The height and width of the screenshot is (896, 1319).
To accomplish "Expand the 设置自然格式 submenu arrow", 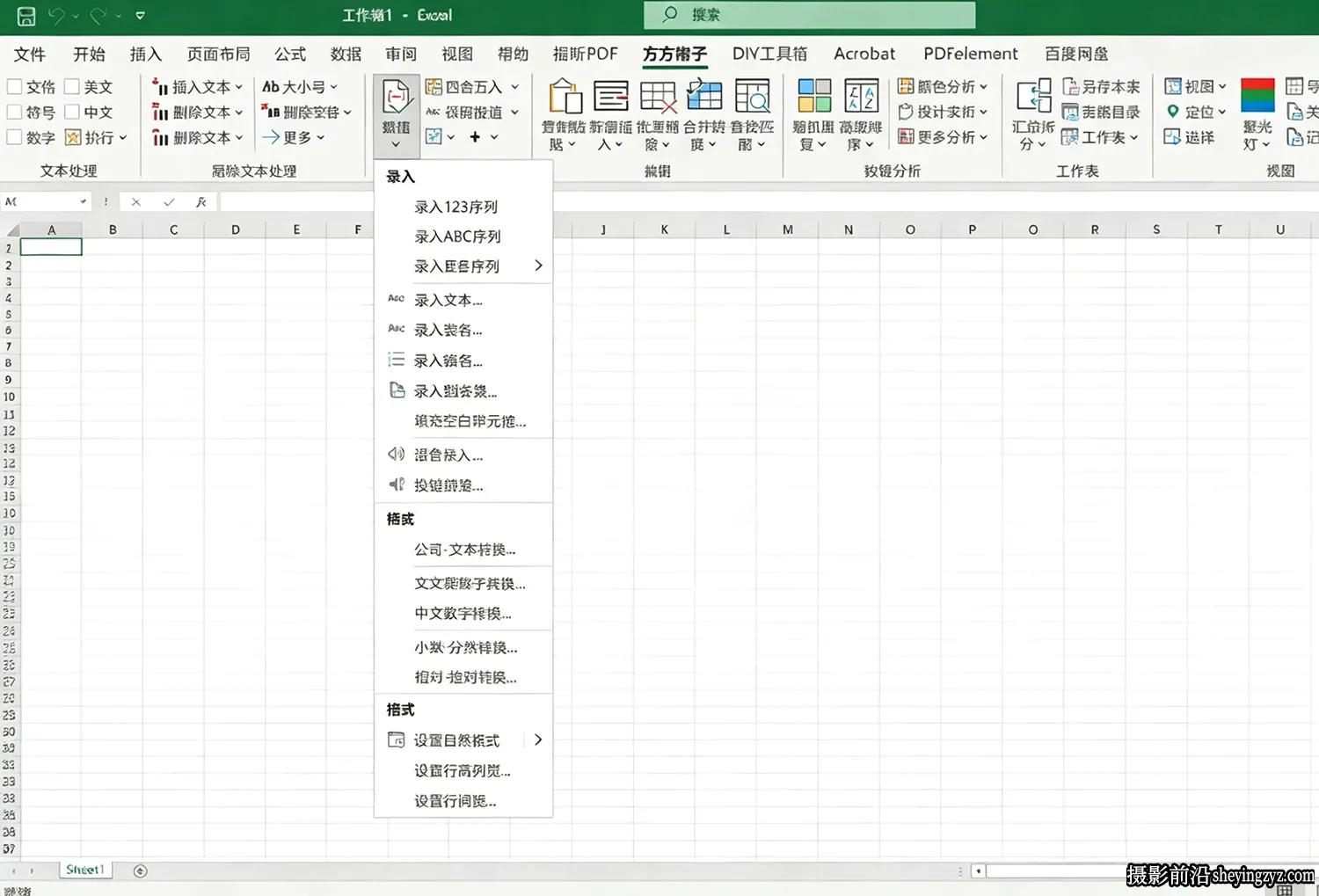I will 538,739.
